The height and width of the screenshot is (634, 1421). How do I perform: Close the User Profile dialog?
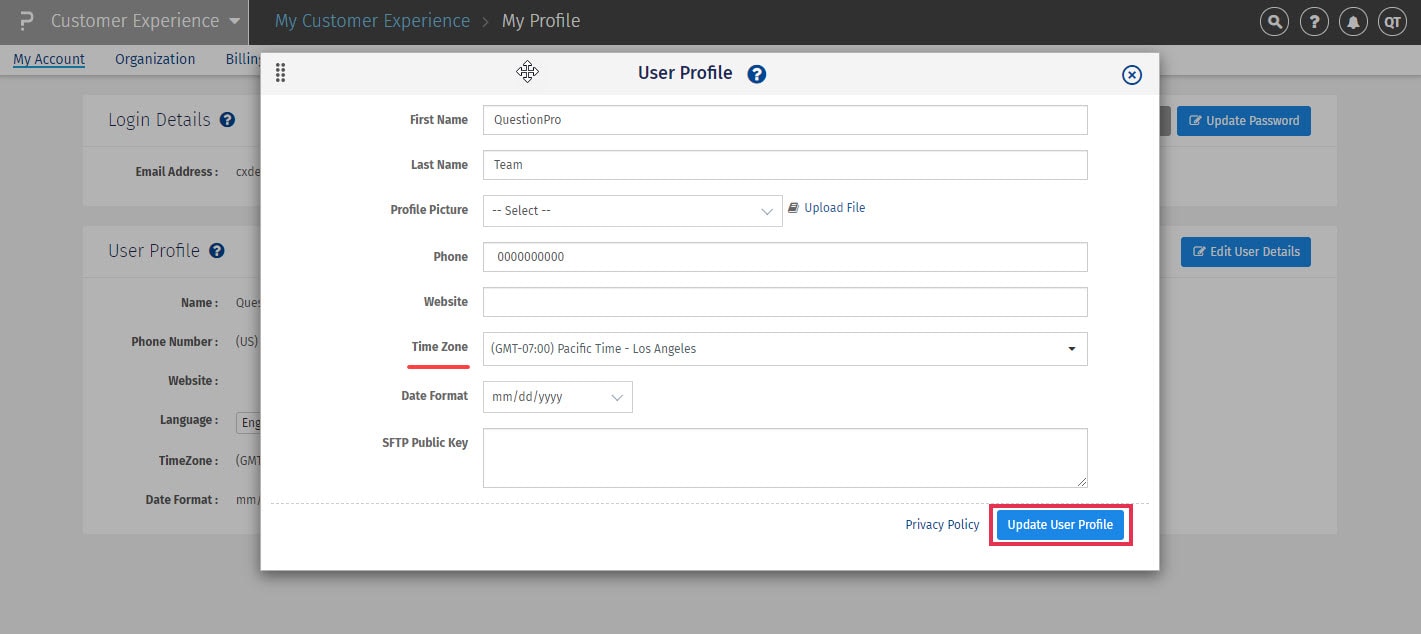coord(1131,75)
